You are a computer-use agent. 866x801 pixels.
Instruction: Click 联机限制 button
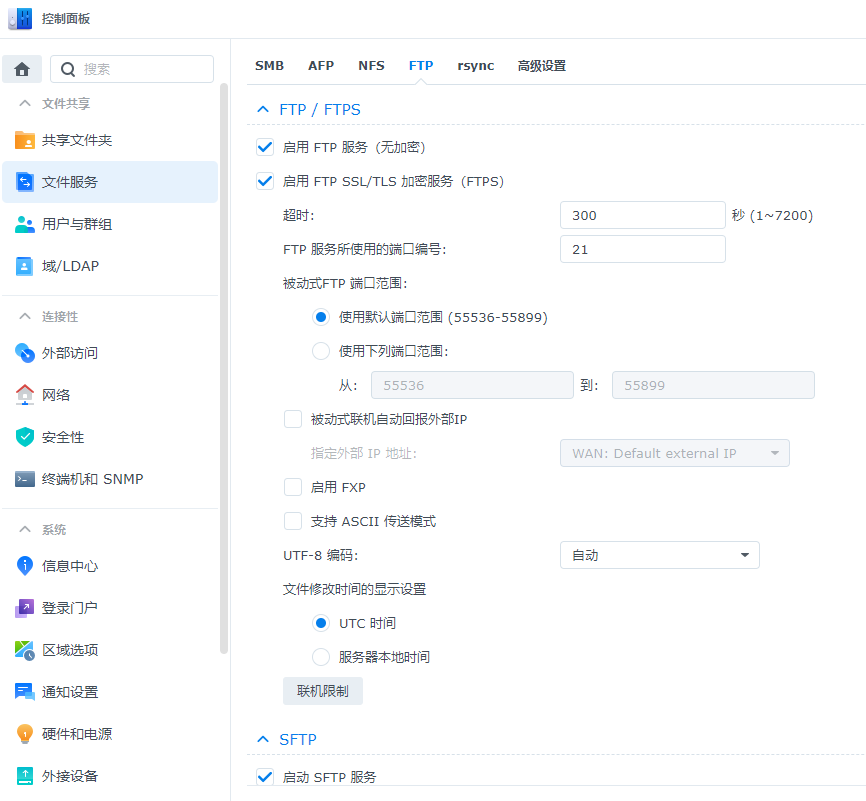323,691
